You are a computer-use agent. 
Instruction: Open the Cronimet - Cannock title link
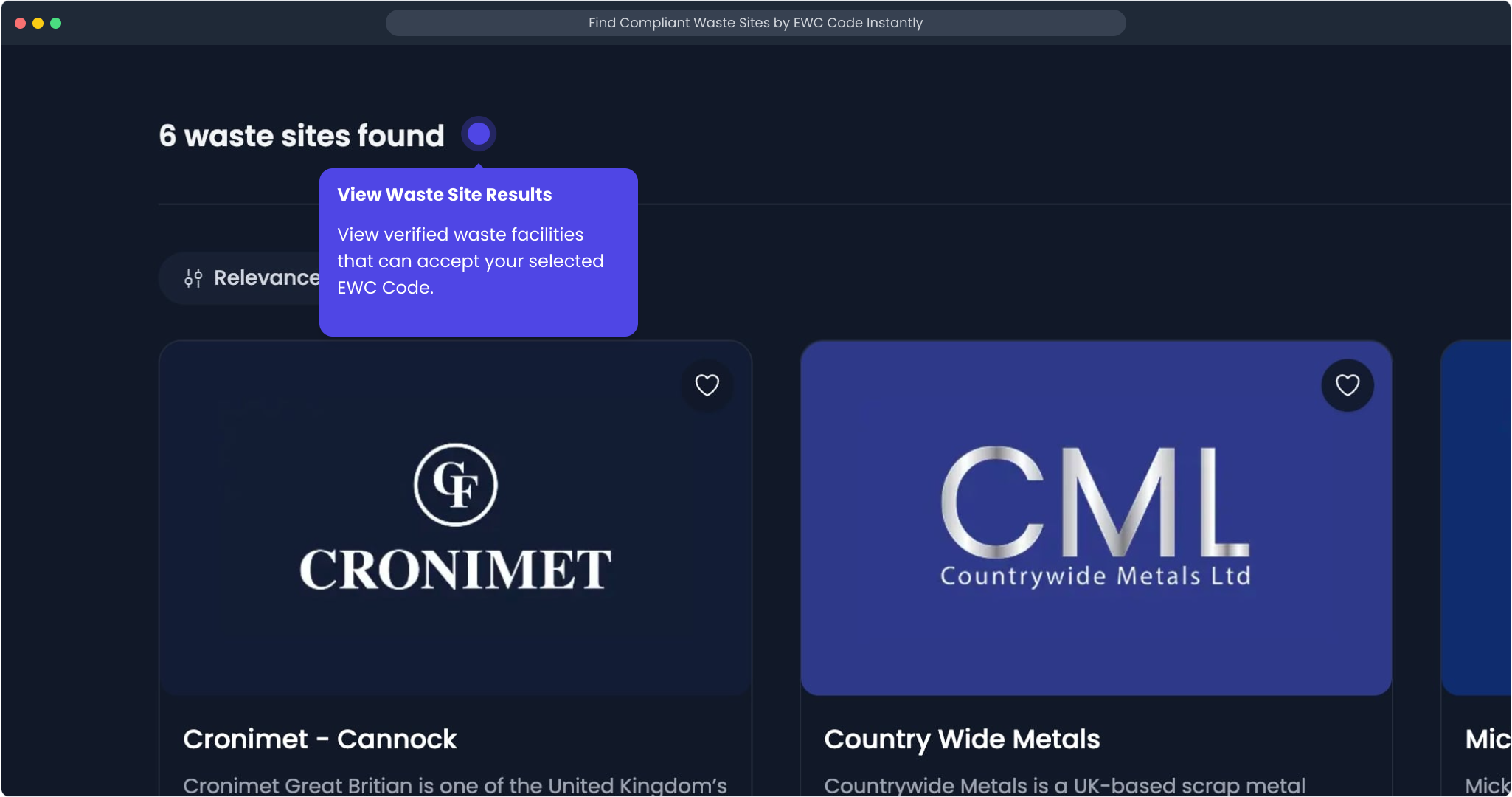pos(319,739)
